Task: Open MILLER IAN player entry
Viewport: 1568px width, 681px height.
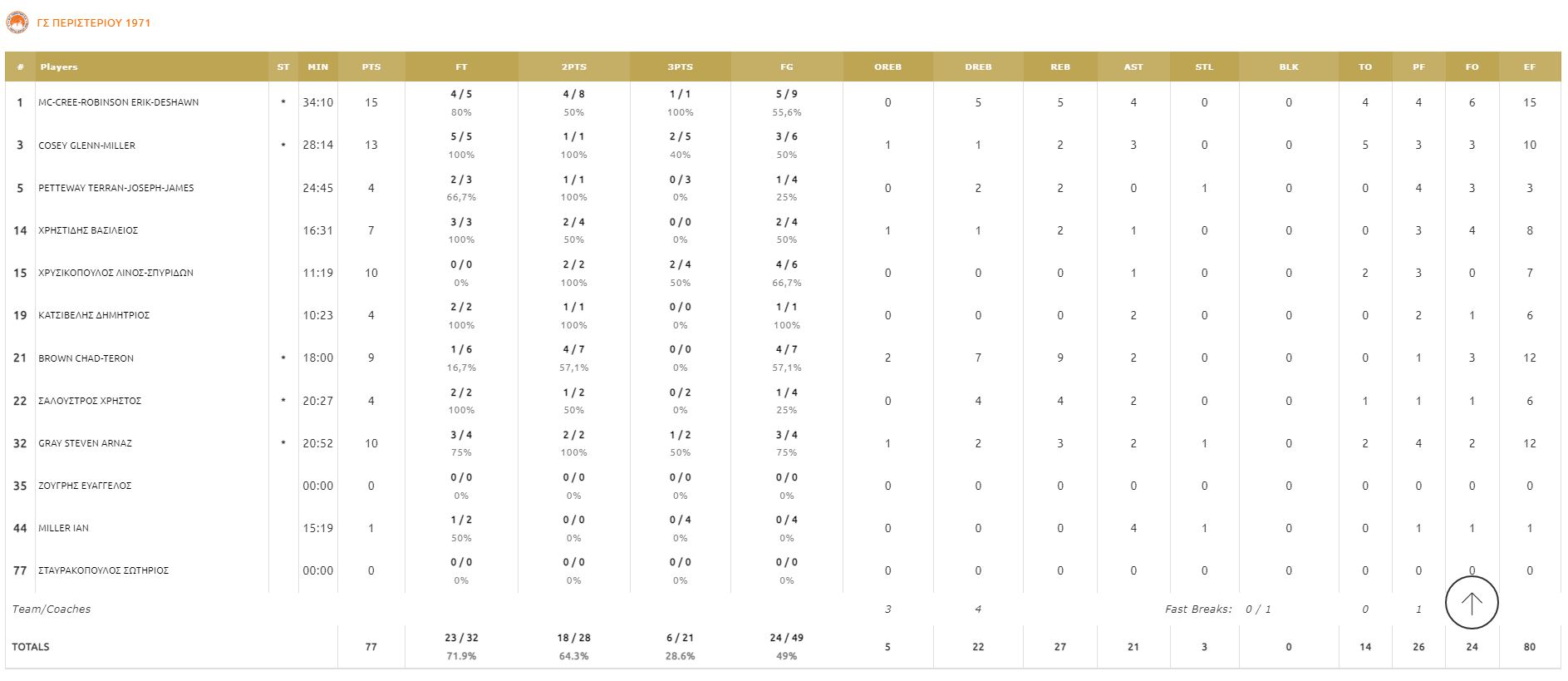Action: coord(63,528)
